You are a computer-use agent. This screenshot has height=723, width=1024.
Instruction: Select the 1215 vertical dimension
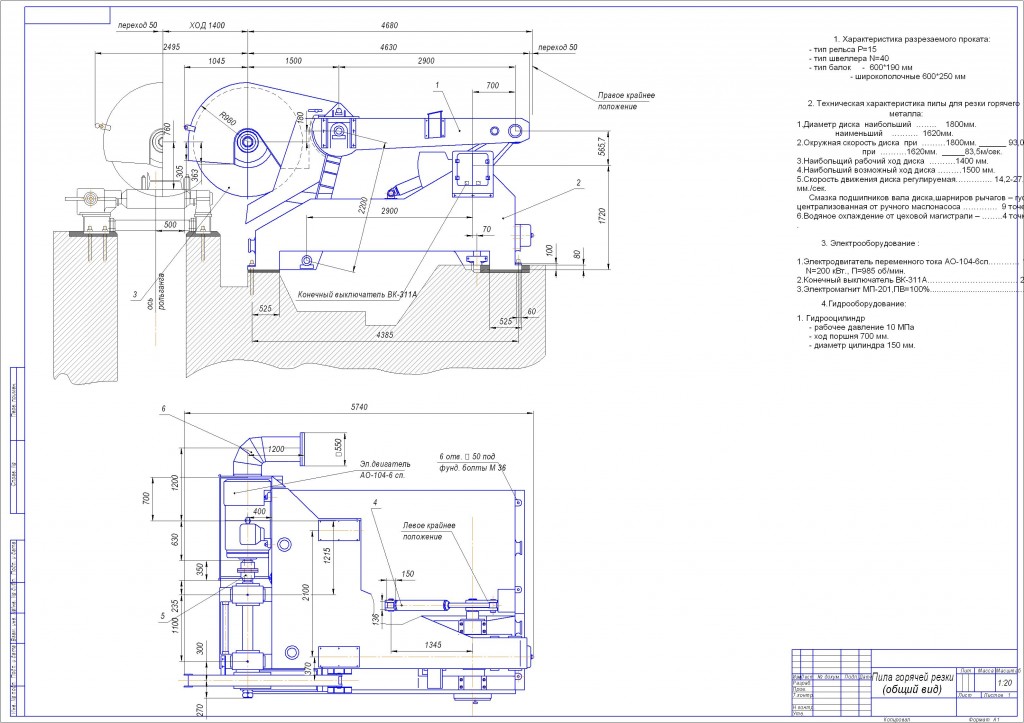tap(327, 554)
